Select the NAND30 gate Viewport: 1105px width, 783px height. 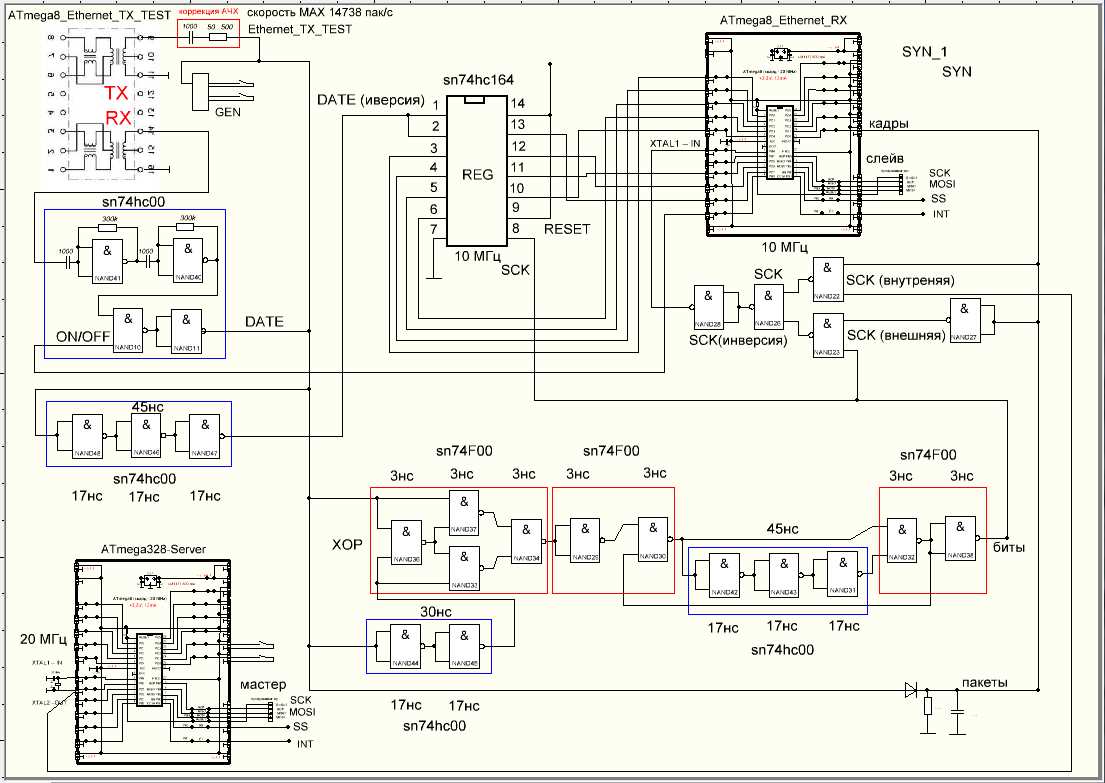coord(653,539)
